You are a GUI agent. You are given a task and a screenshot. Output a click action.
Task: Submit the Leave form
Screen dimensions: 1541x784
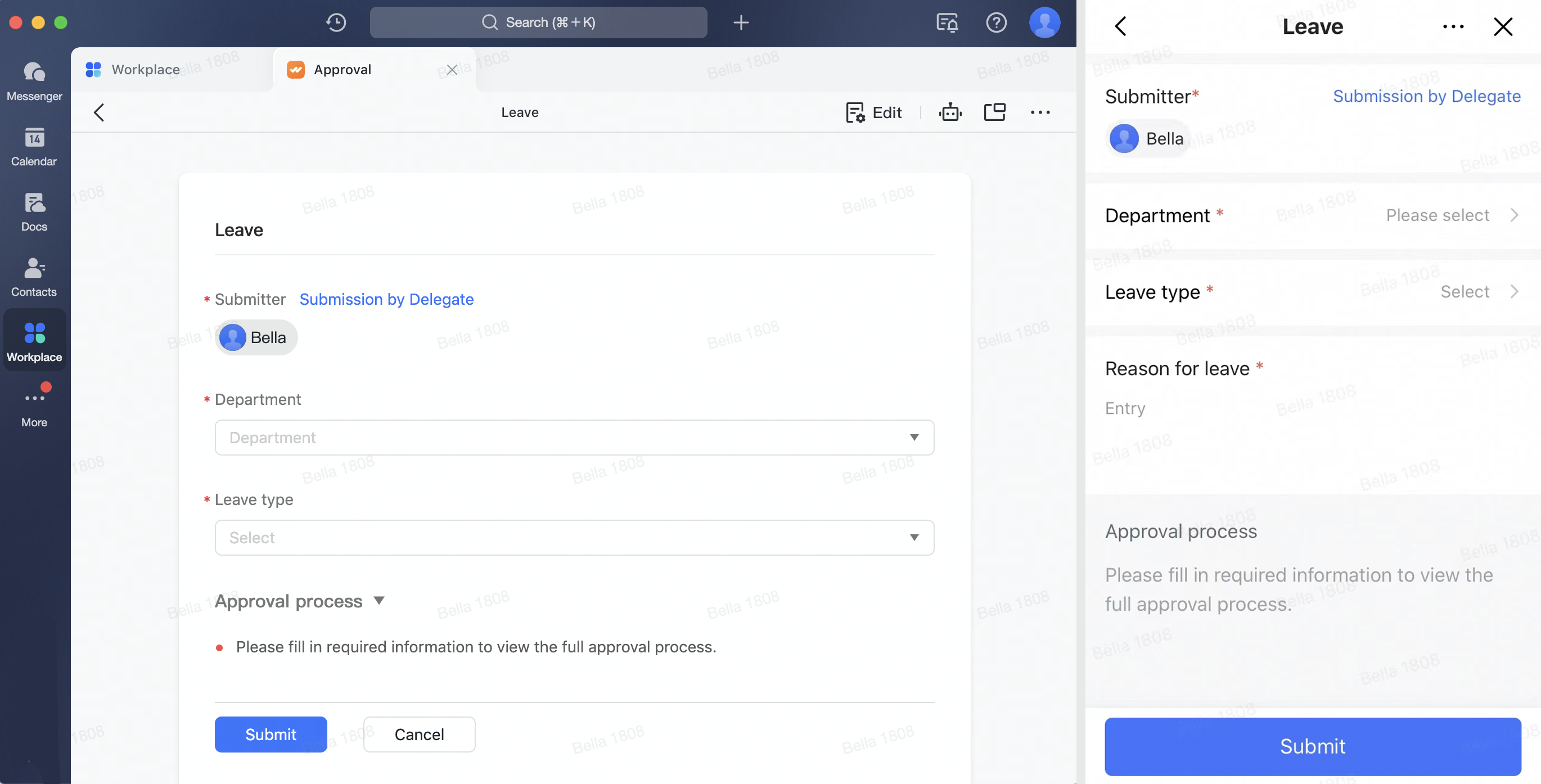(271, 735)
